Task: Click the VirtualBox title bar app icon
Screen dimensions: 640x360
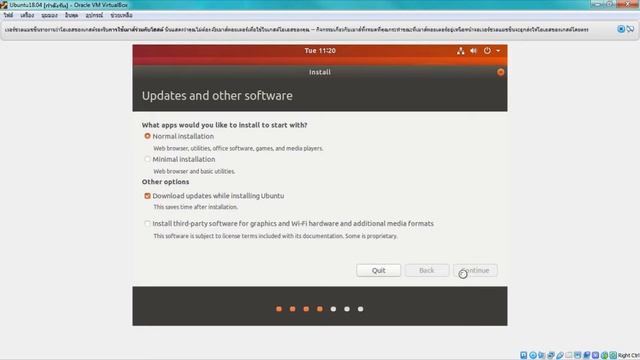Action: pos(4,5)
